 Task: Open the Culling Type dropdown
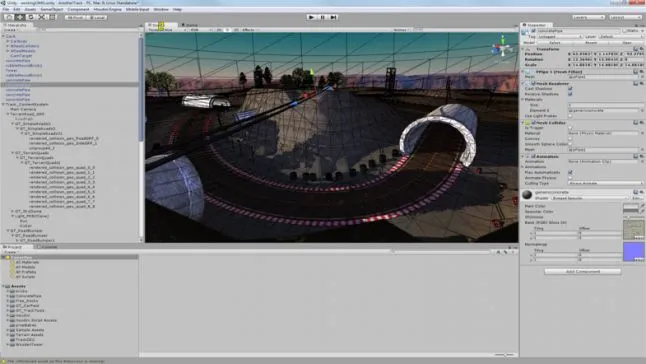pyautogui.click(x=605, y=183)
